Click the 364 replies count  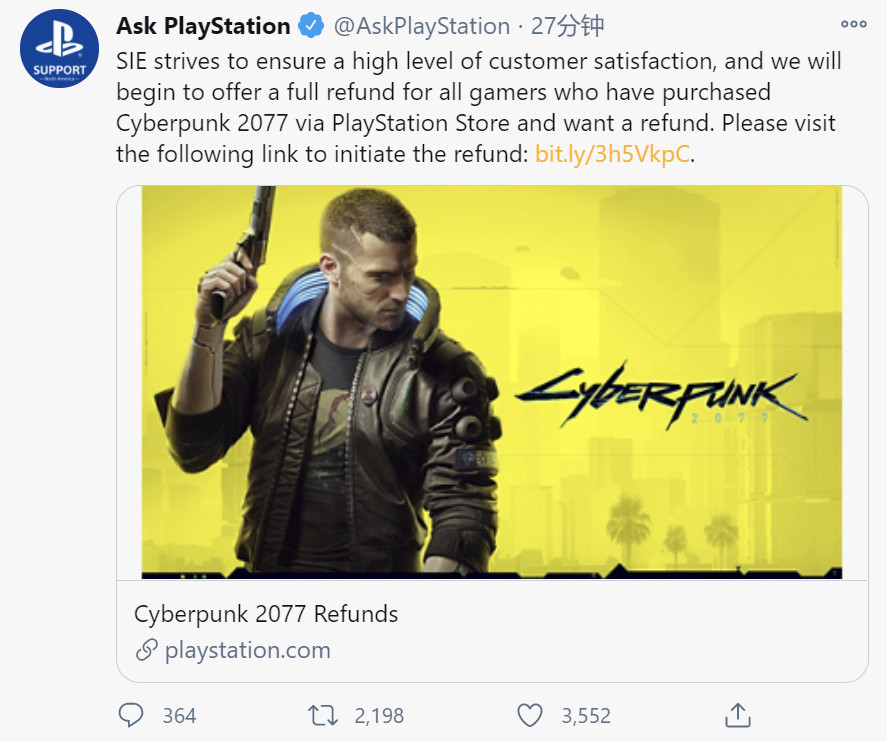coord(179,716)
